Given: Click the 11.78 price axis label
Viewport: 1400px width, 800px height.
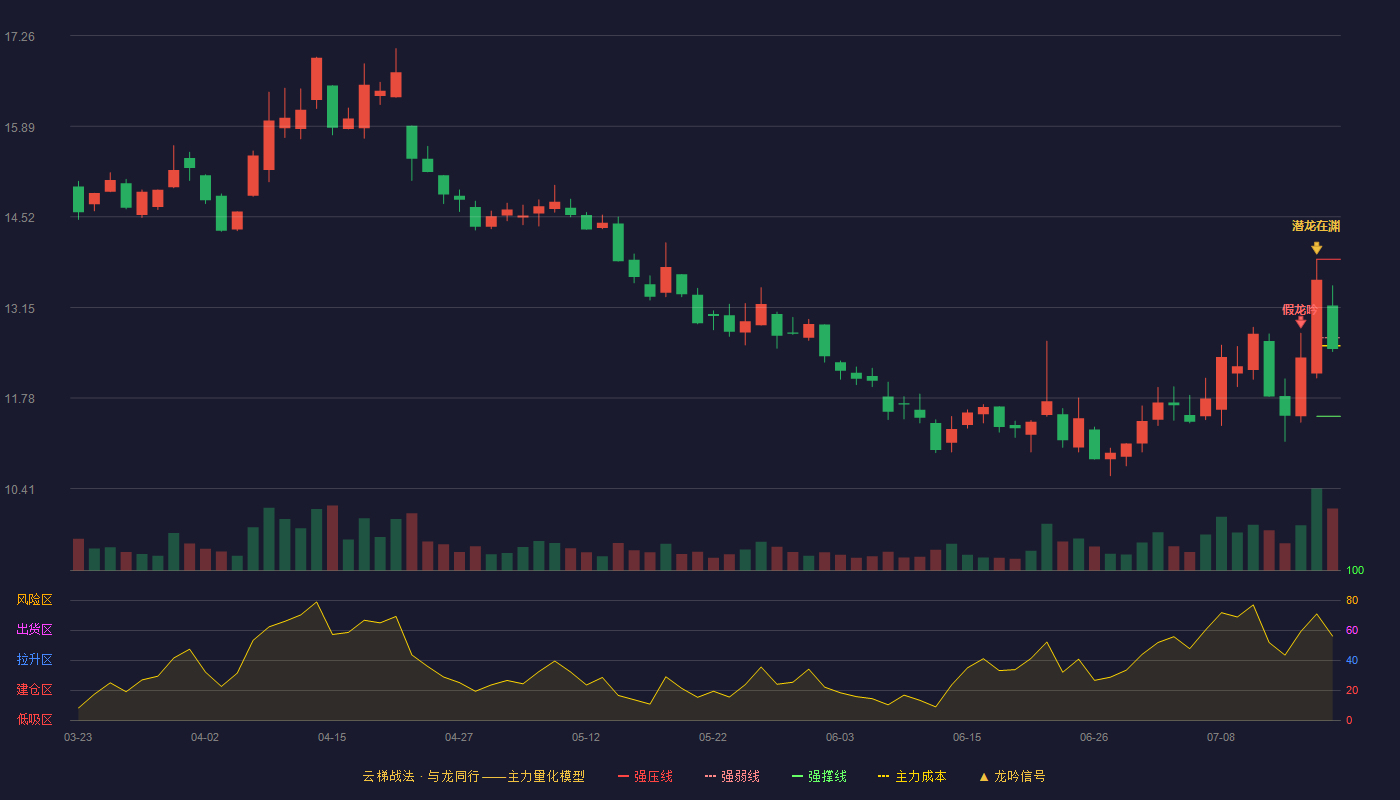Looking at the screenshot, I should [x=19, y=399].
